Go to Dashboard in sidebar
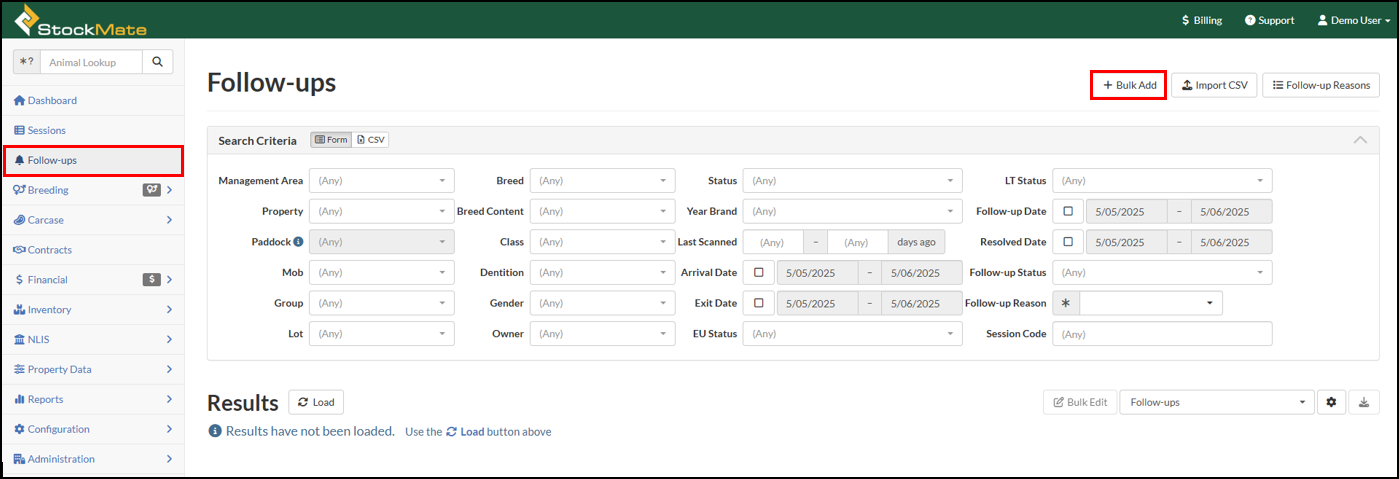 coord(92,101)
